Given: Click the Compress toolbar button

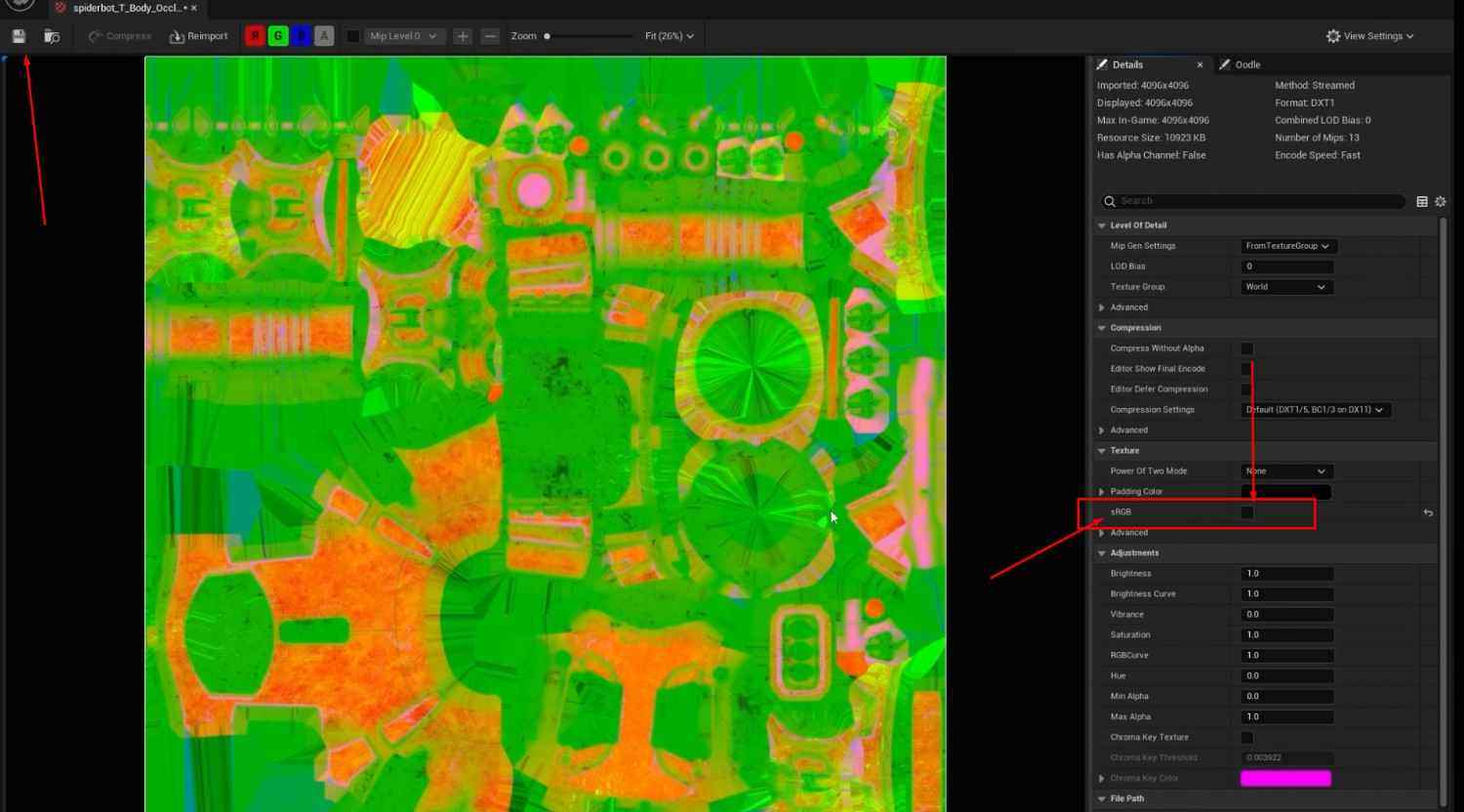Looking at the screenshot, I should coord(120,36).
